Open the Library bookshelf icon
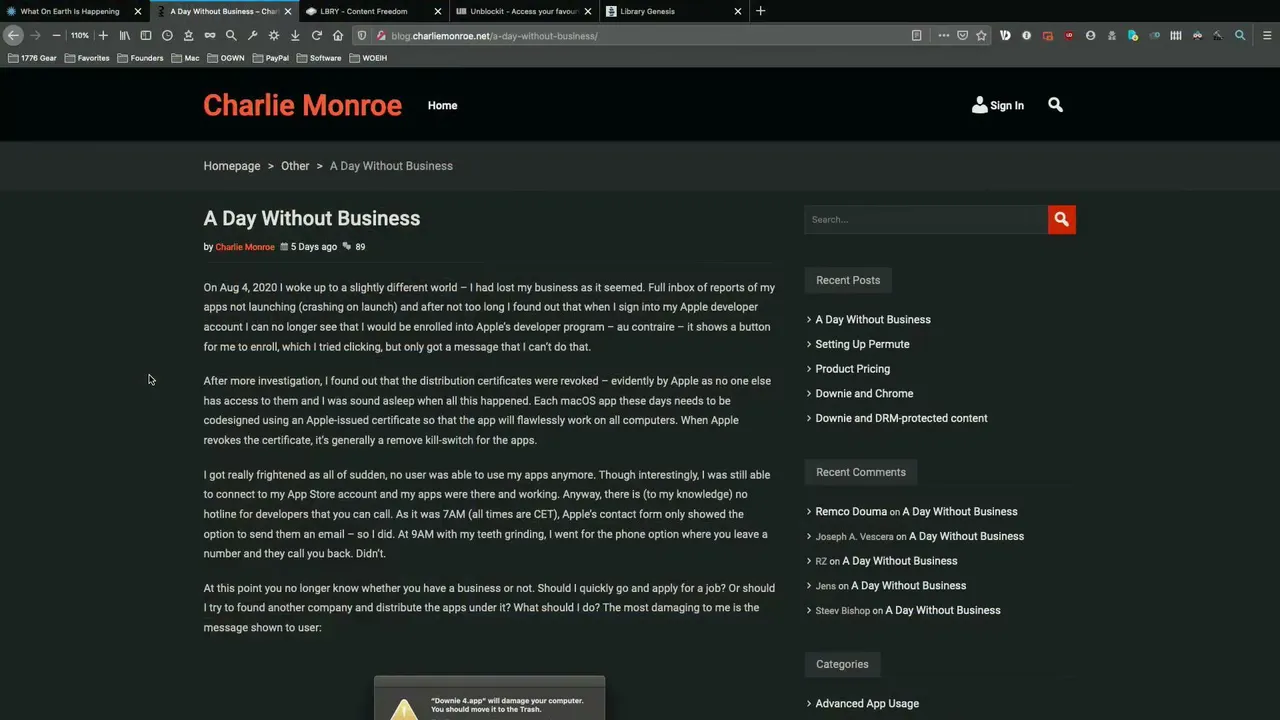 coord(124,35)
